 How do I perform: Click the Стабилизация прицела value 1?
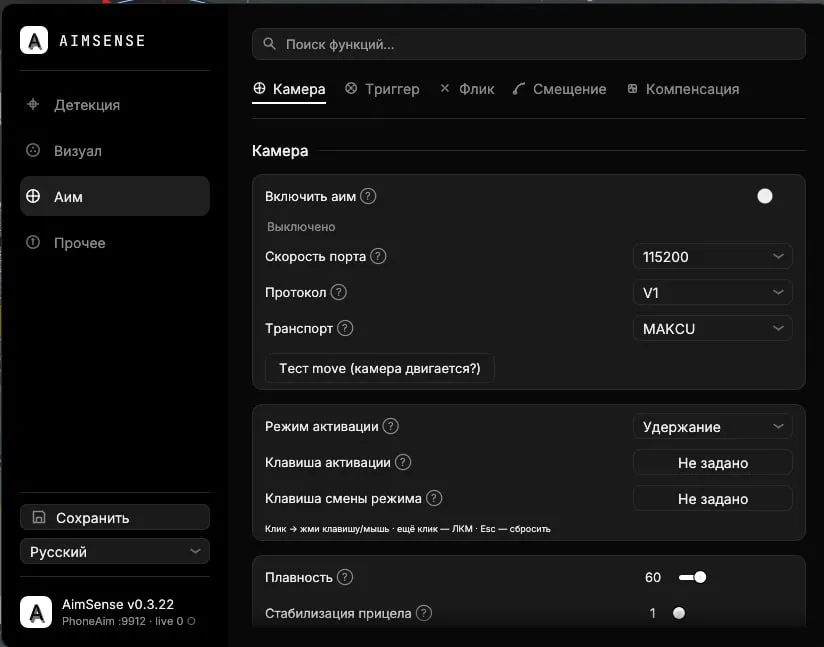[x=653, y=613]
